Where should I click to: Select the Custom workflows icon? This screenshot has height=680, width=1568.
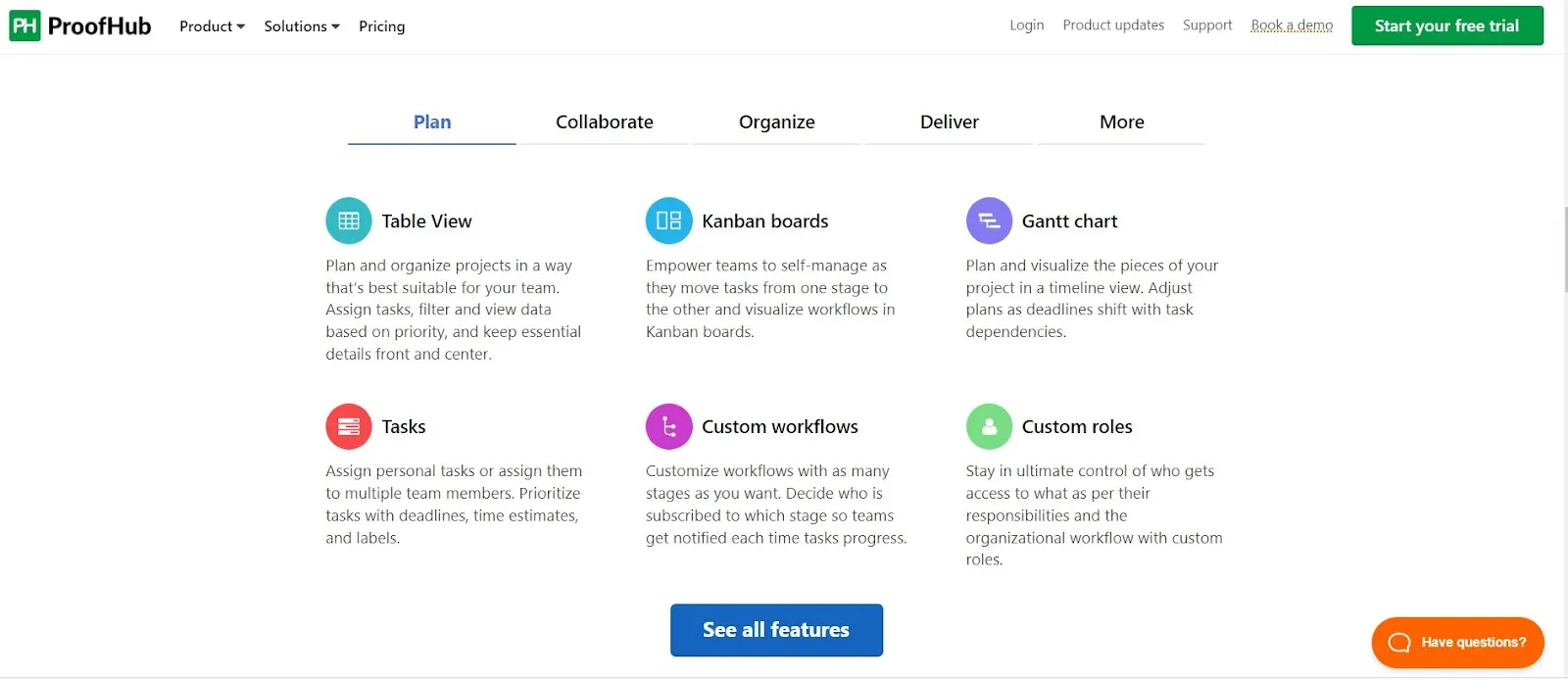click(668, 426)
